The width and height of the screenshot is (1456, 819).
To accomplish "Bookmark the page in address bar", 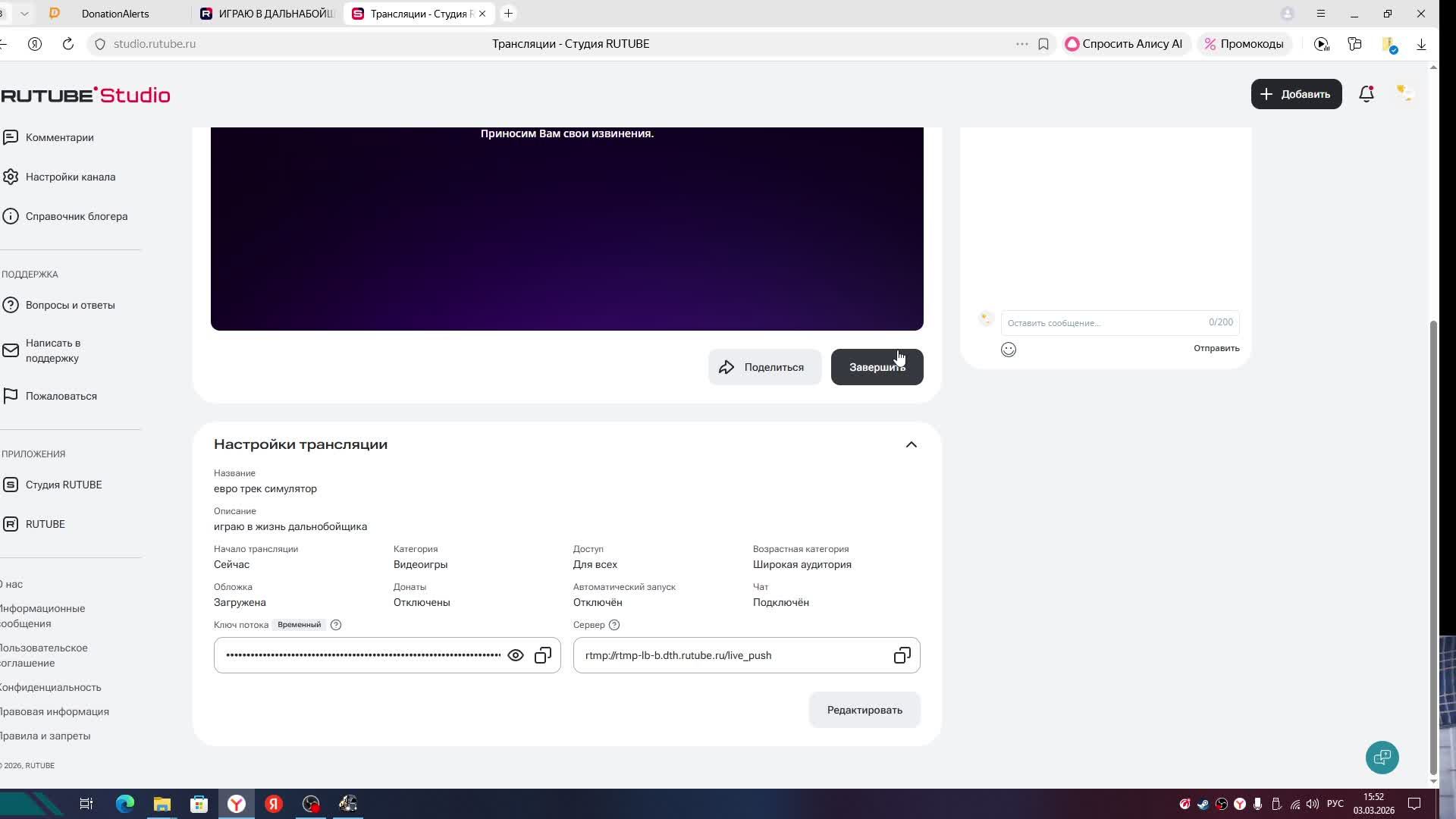I will [1043, 44].
